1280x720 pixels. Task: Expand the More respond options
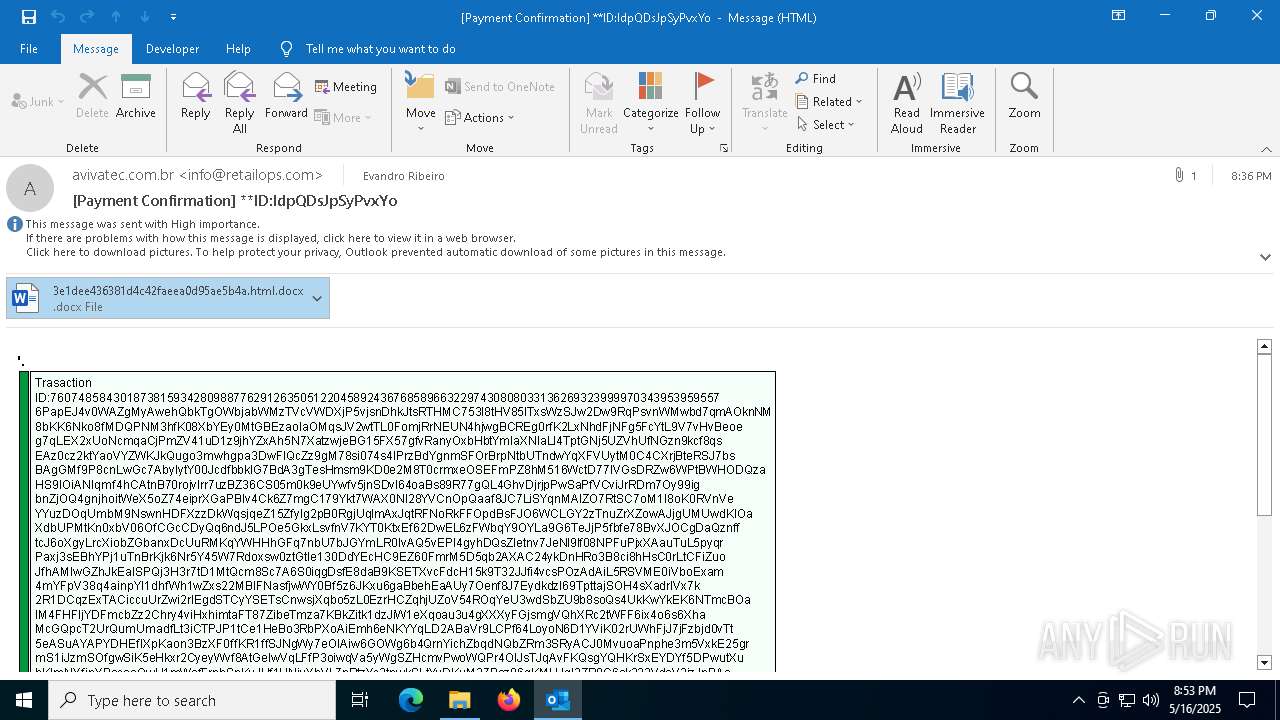(x=343, y=117)
